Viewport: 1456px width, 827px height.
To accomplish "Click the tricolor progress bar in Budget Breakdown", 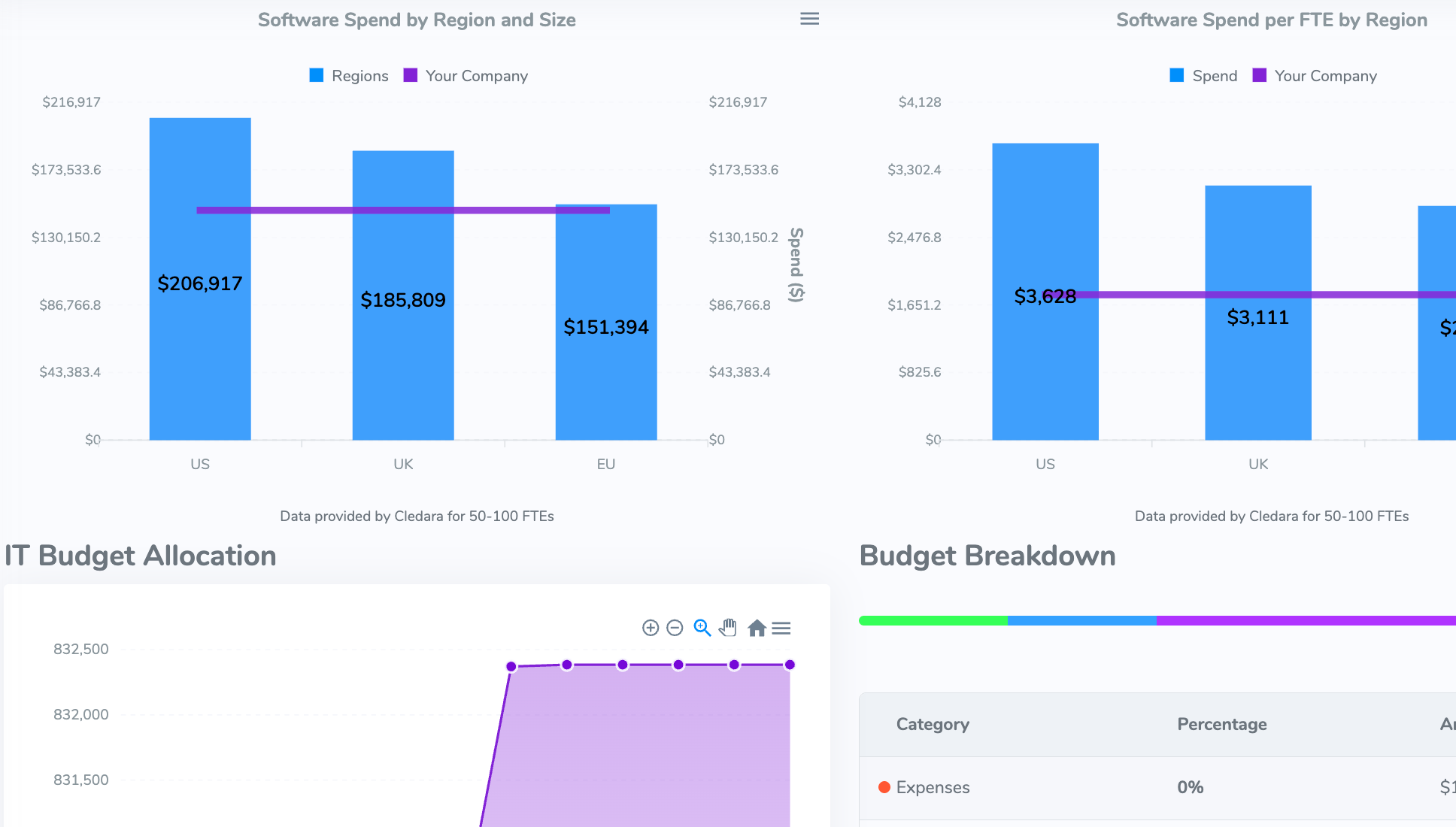I will tap(1157, 620).
